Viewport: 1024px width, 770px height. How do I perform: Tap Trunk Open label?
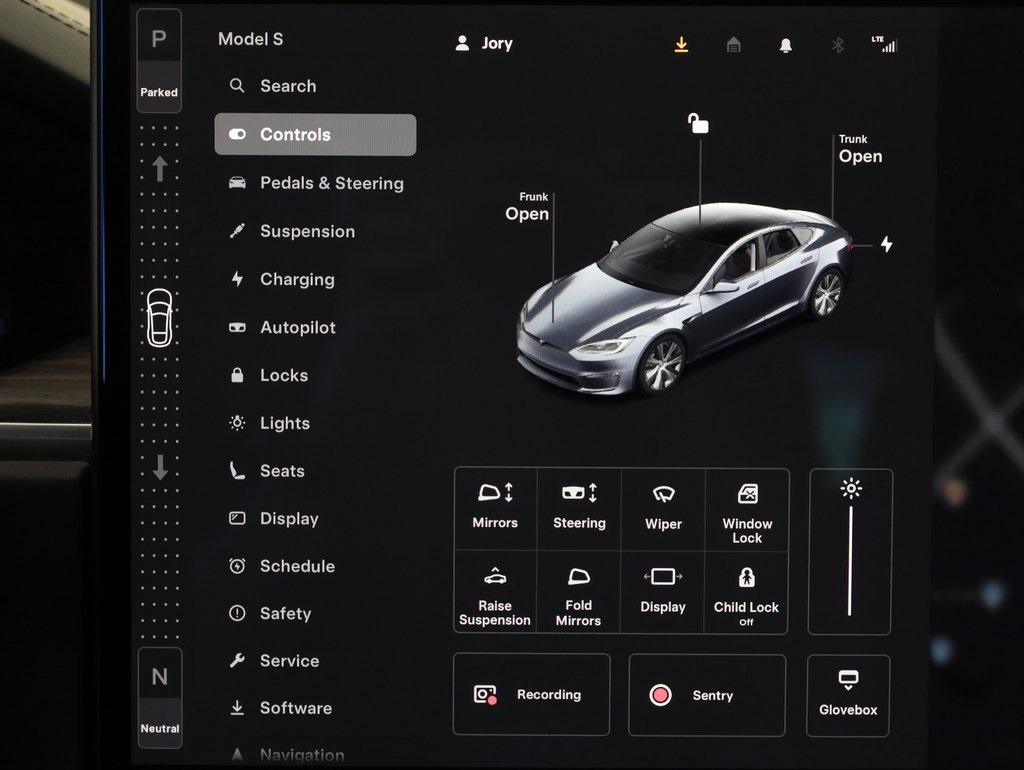pyautogui.click(x=860, y=150)
